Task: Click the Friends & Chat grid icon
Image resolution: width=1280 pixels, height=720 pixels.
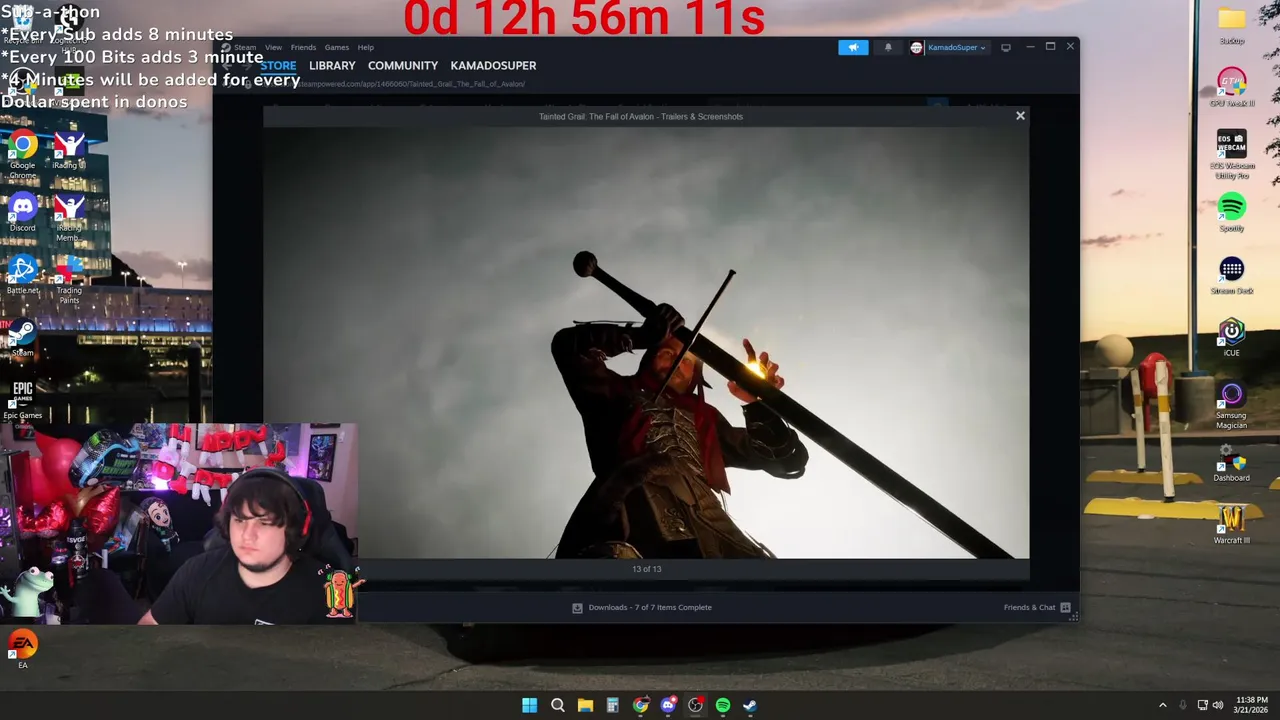Action: click(x=1065, y=607)
